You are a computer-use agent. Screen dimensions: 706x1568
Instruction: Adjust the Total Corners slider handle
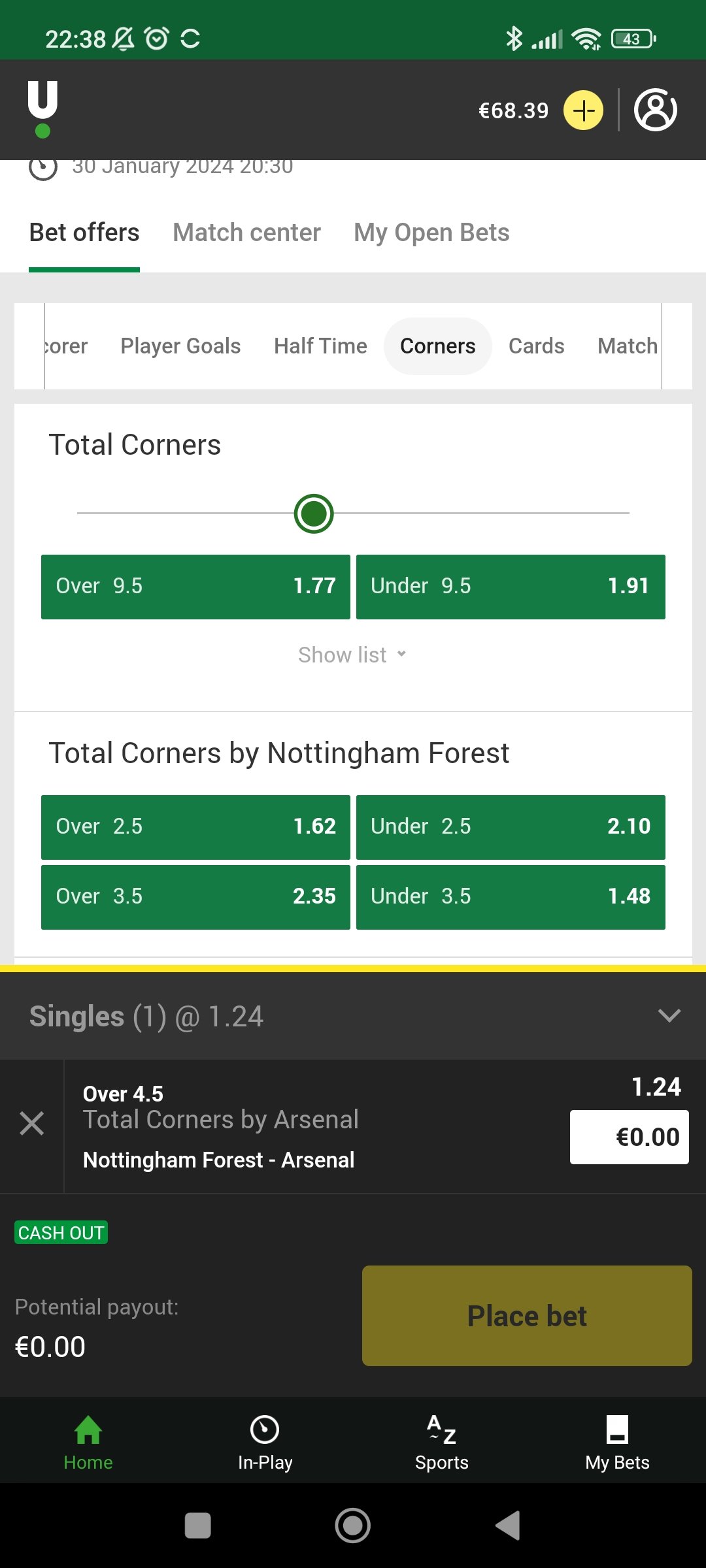click(314, 514)
